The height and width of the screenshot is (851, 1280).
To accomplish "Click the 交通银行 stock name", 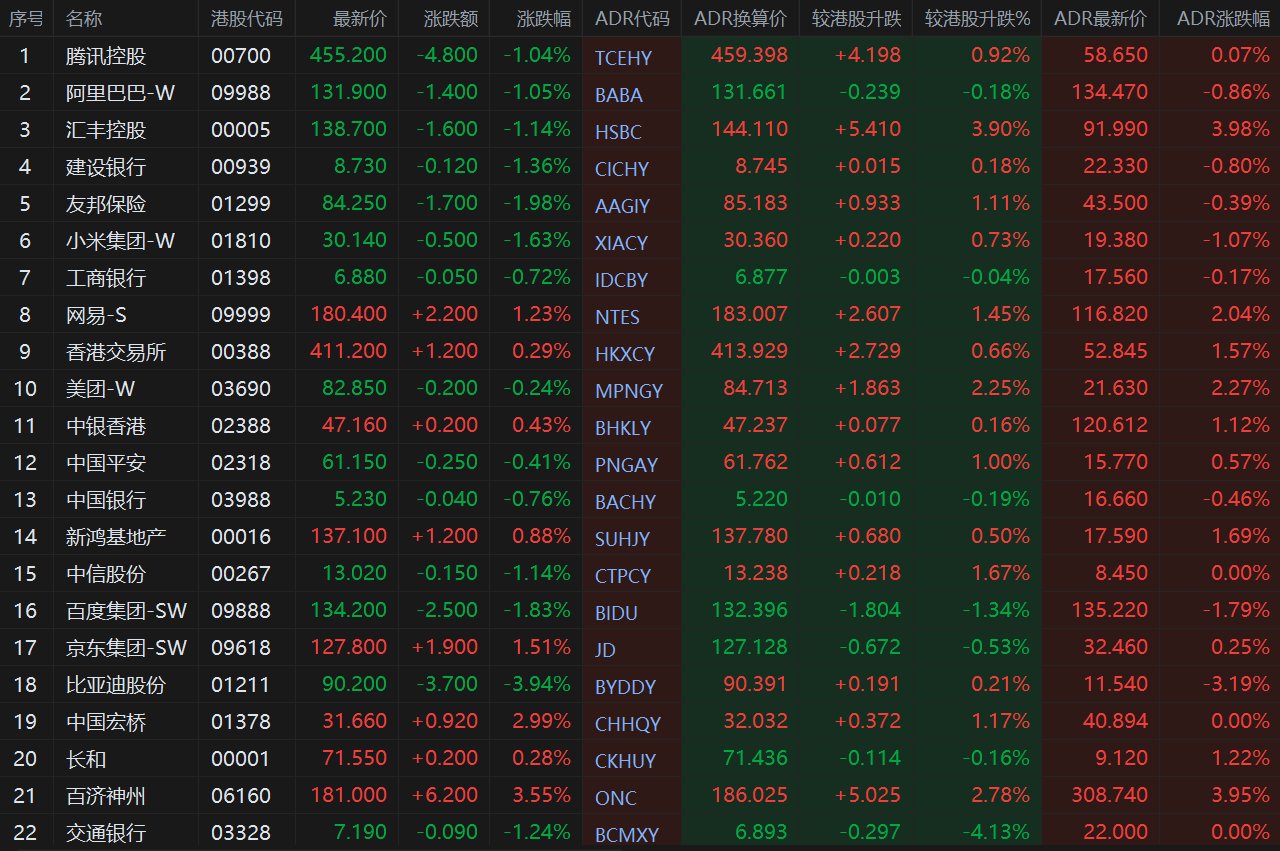I will 106,833.
